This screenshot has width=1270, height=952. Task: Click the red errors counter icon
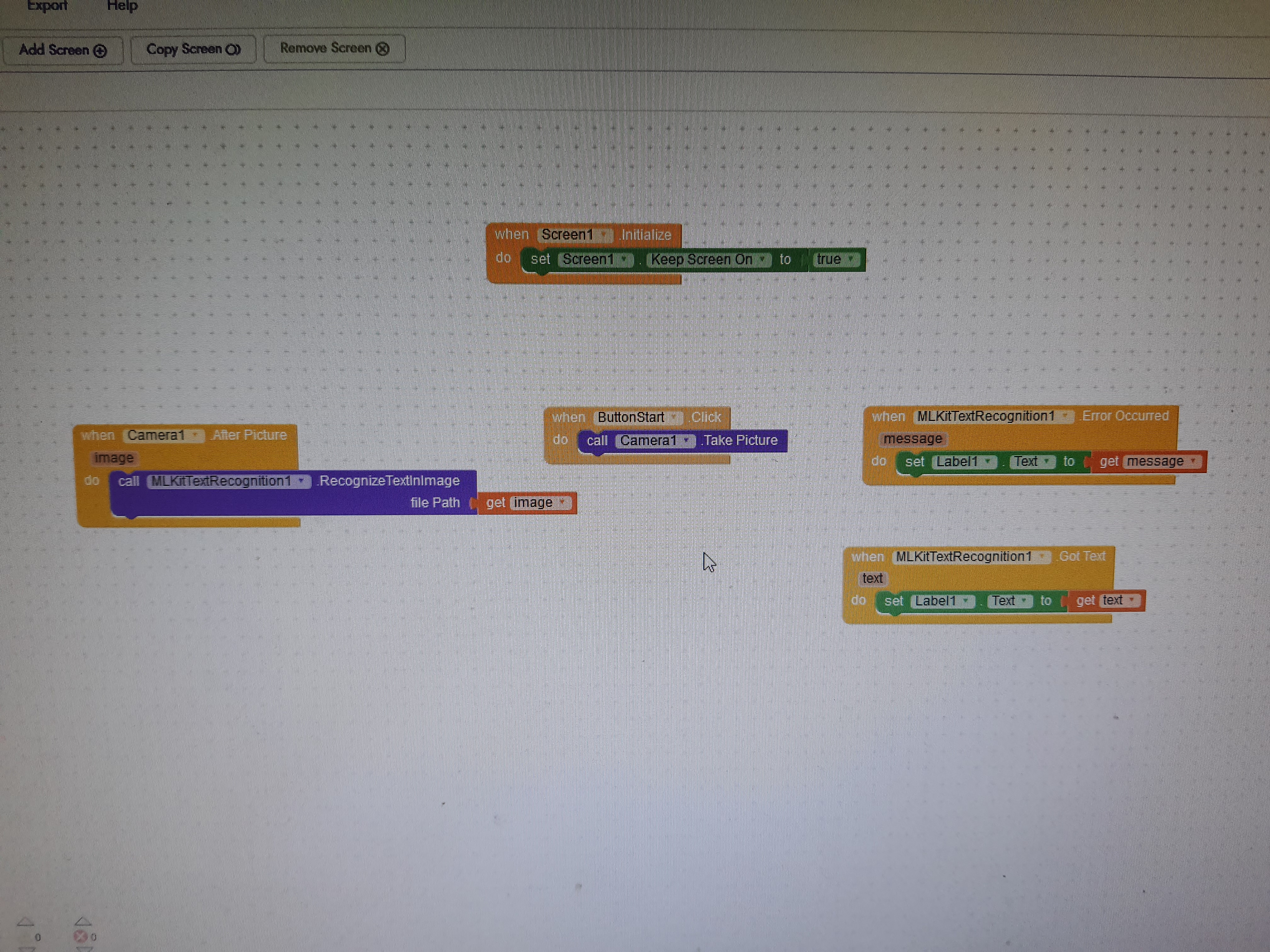click(x=80, y=937)
